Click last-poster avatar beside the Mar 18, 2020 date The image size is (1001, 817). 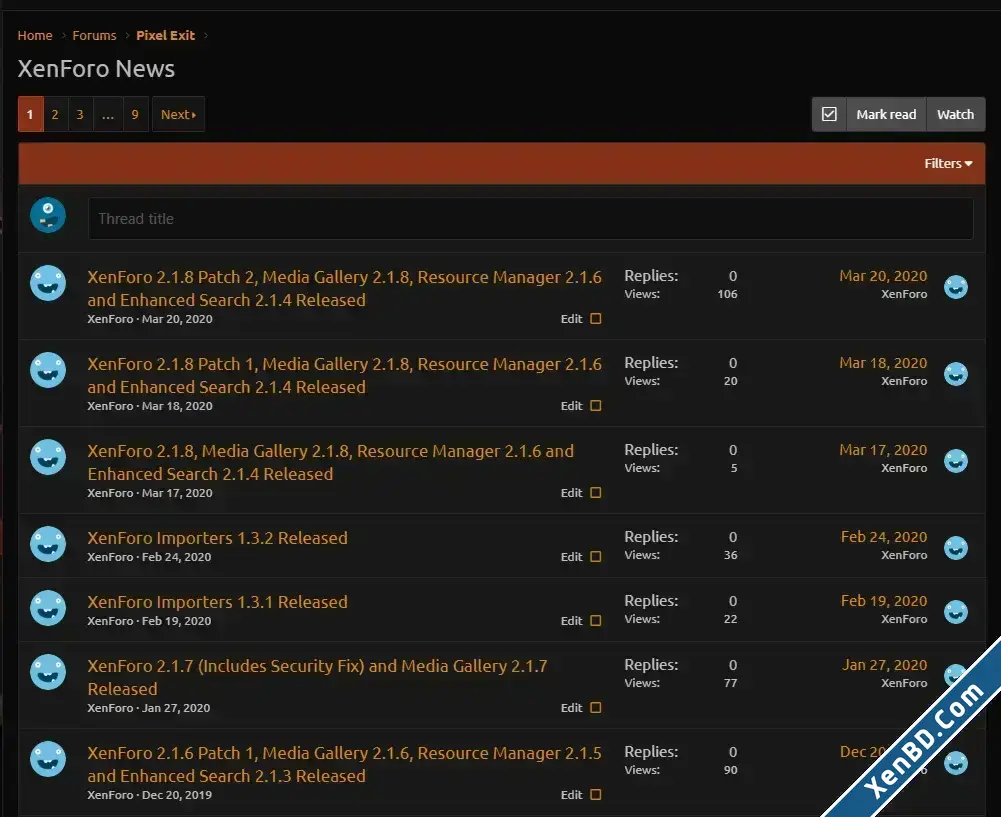pyautogui.click(x=956, y=373)
